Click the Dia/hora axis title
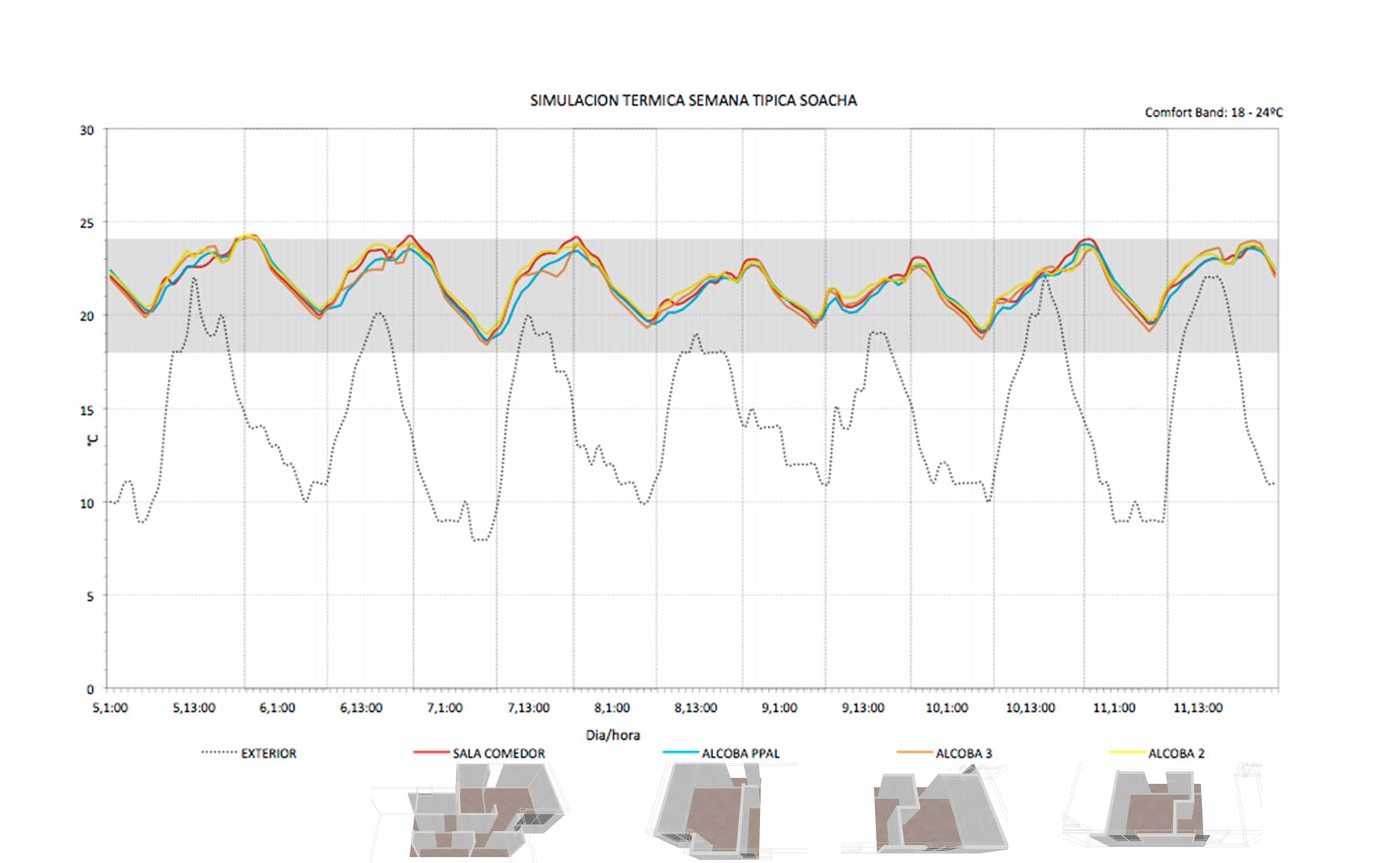 (x=612, y=735)
